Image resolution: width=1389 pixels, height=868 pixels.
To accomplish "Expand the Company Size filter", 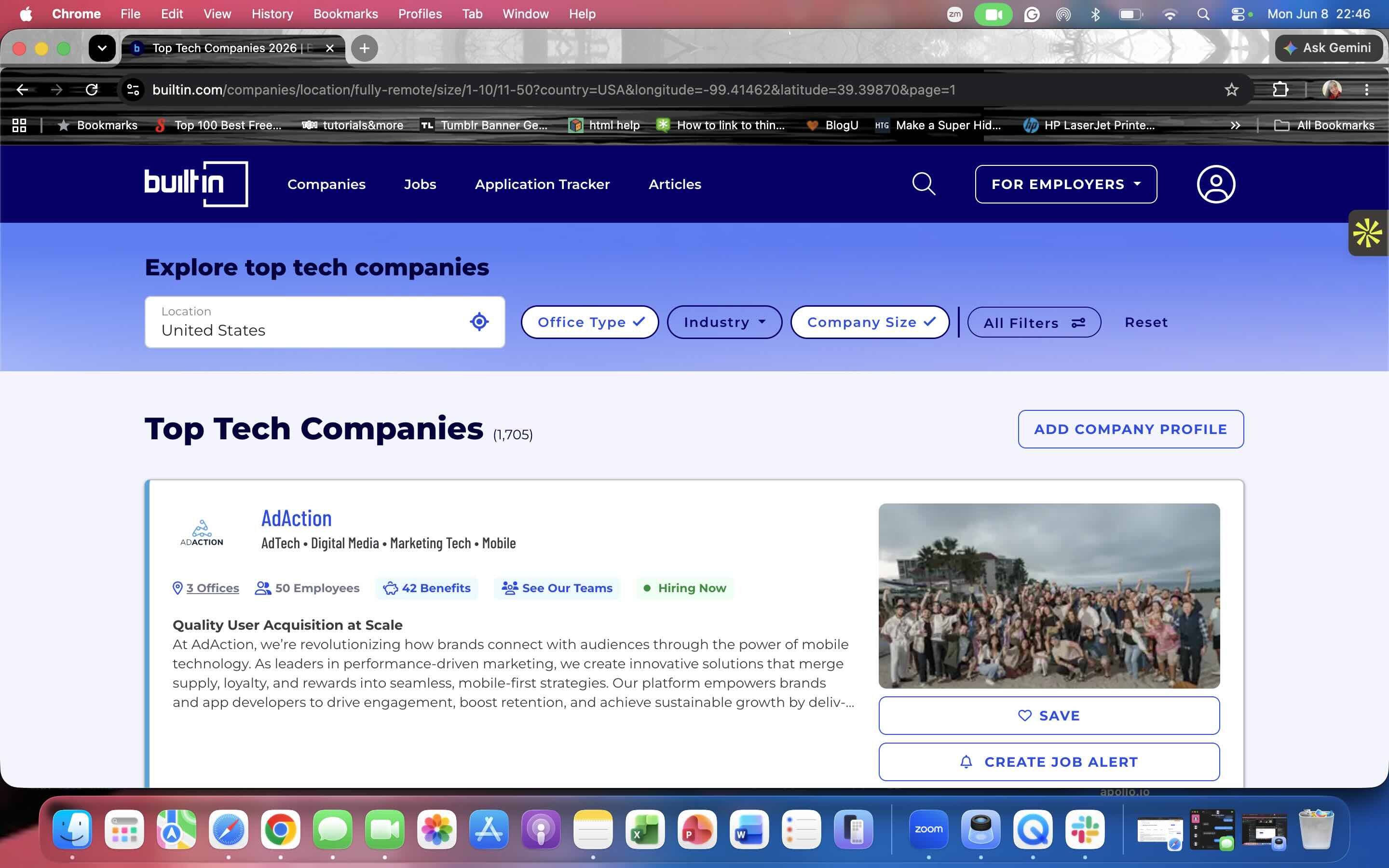I will point(870,322).
